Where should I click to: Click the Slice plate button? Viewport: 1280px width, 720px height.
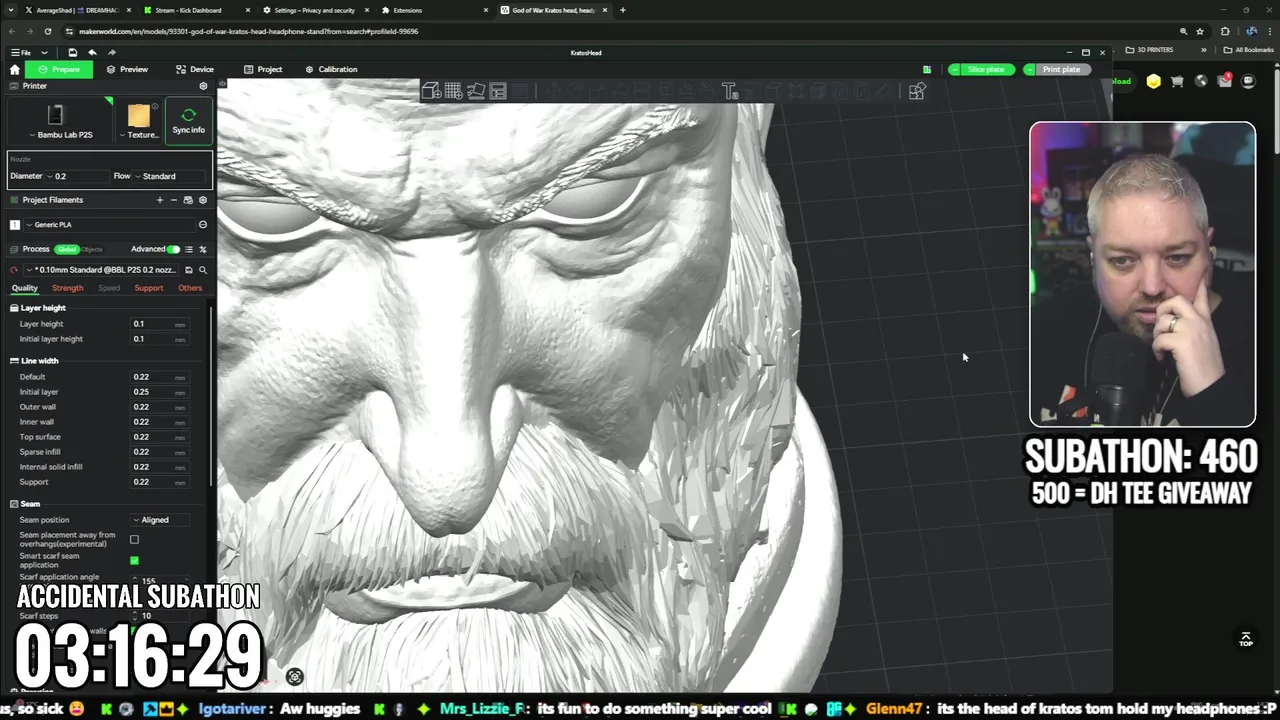(986, 69)
